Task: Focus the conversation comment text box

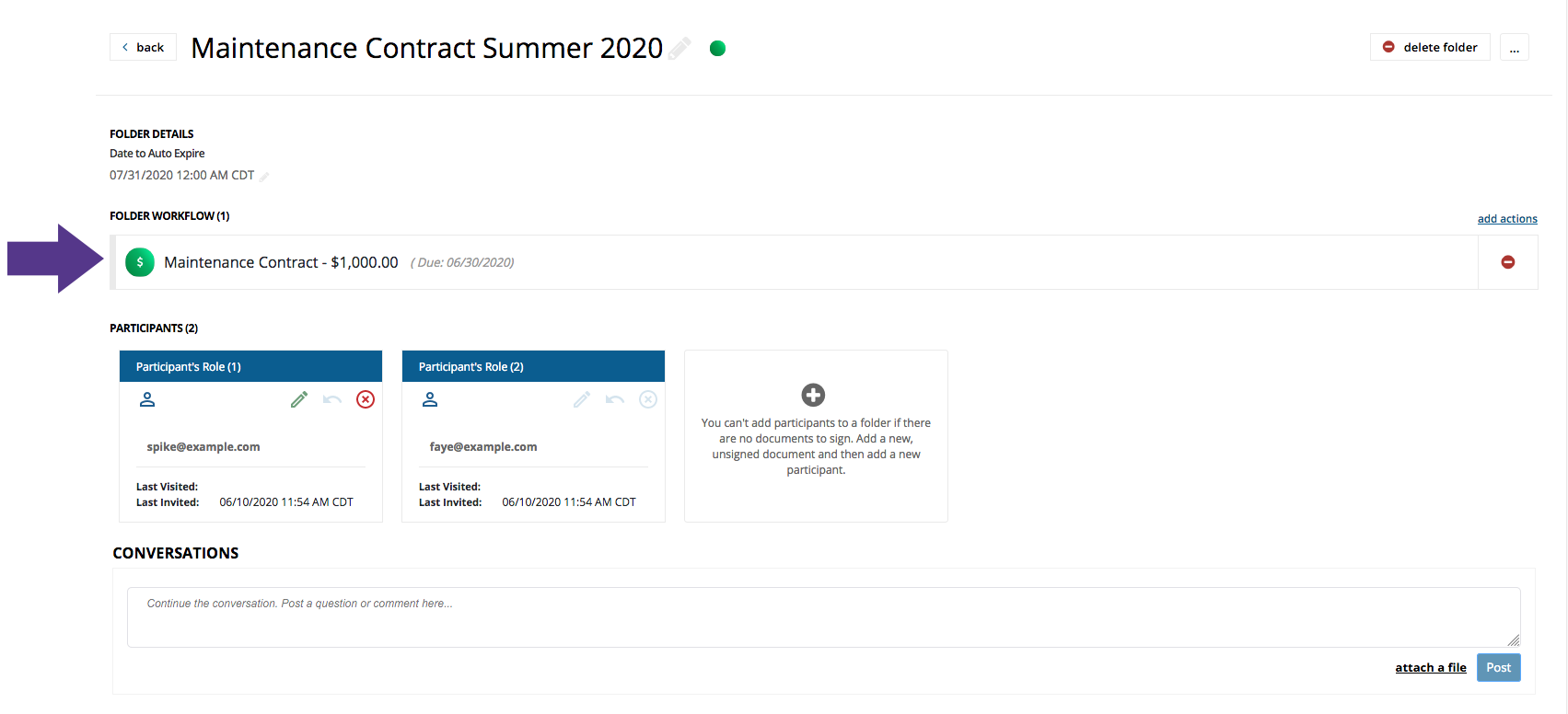Action: (824, 617)
